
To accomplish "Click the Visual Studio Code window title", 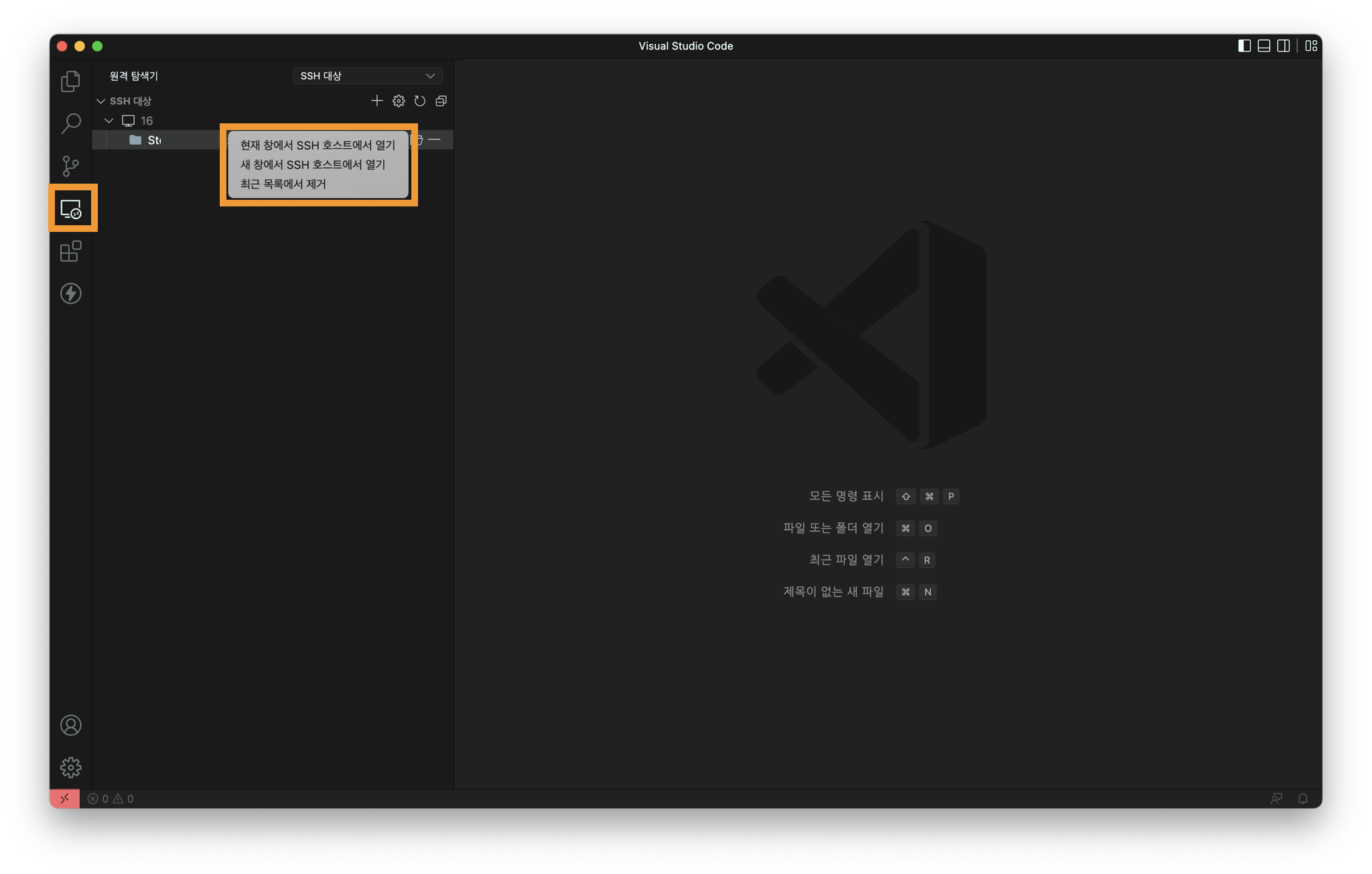I will tap(685, 46).
